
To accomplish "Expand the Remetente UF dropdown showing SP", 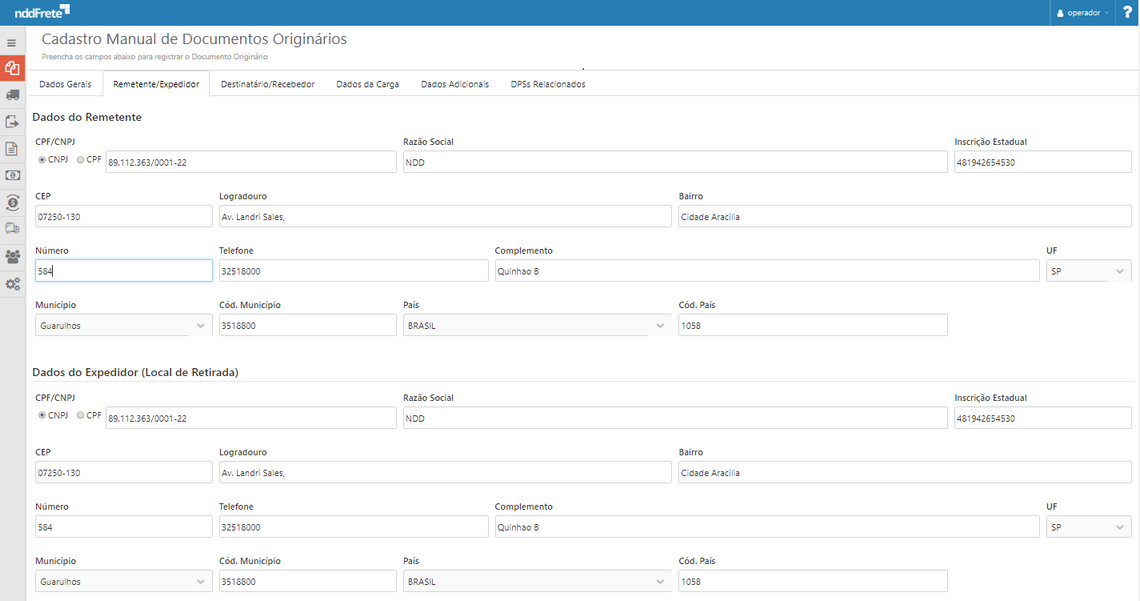I will tap(1088, 271).
